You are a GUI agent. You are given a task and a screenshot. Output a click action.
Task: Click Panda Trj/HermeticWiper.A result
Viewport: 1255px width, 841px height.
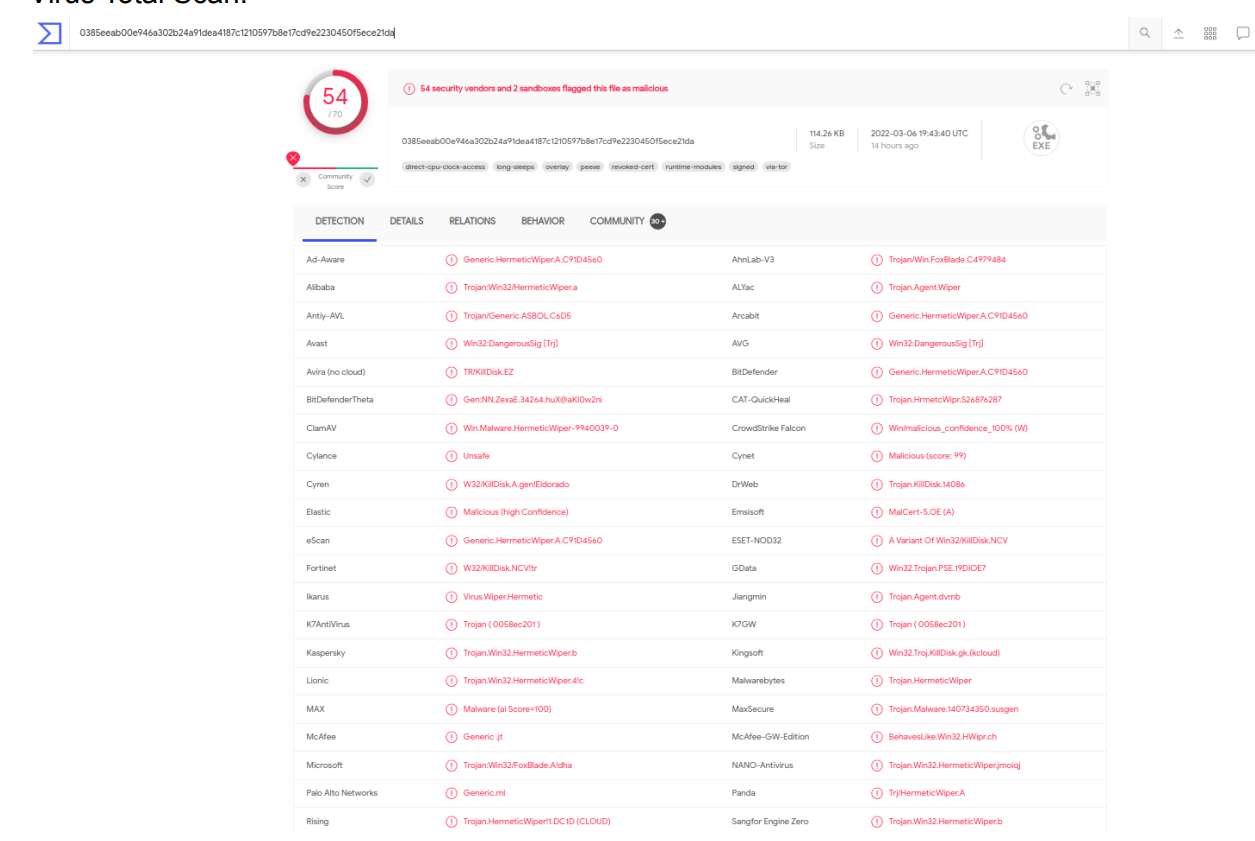pyautogui.click(x=927, y=793)
